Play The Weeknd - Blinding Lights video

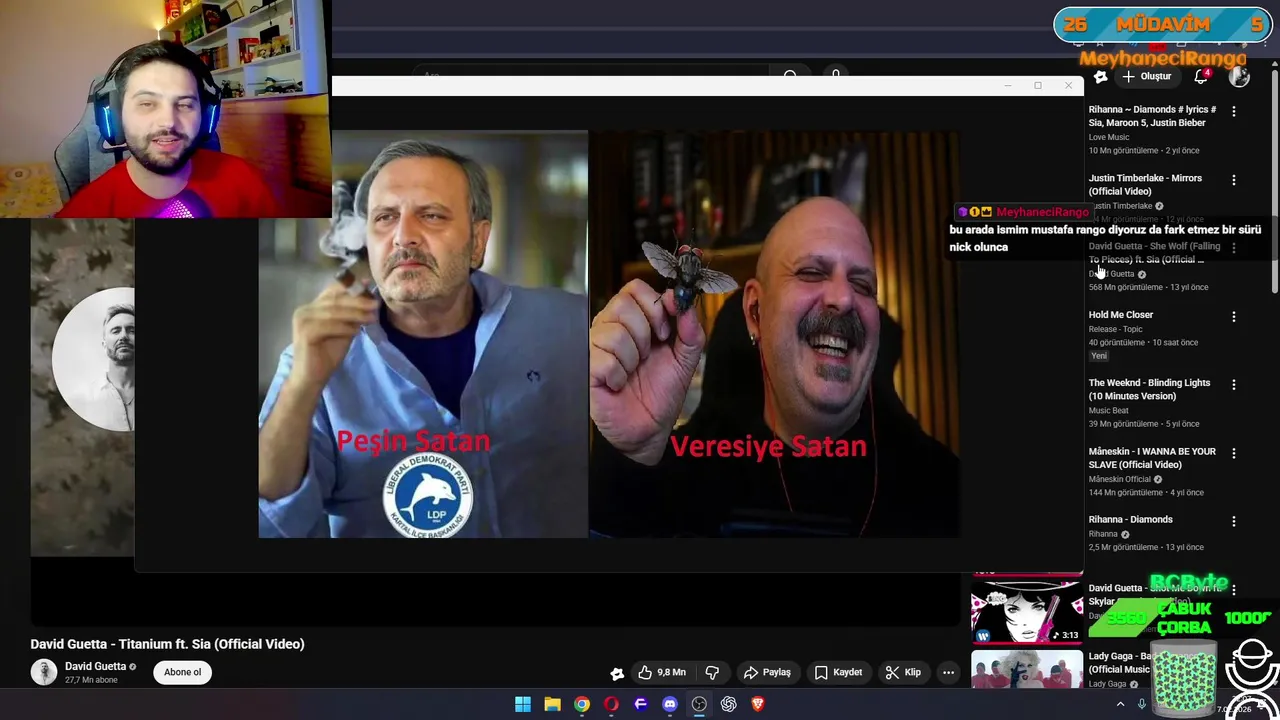click(x=1149, y=389)
